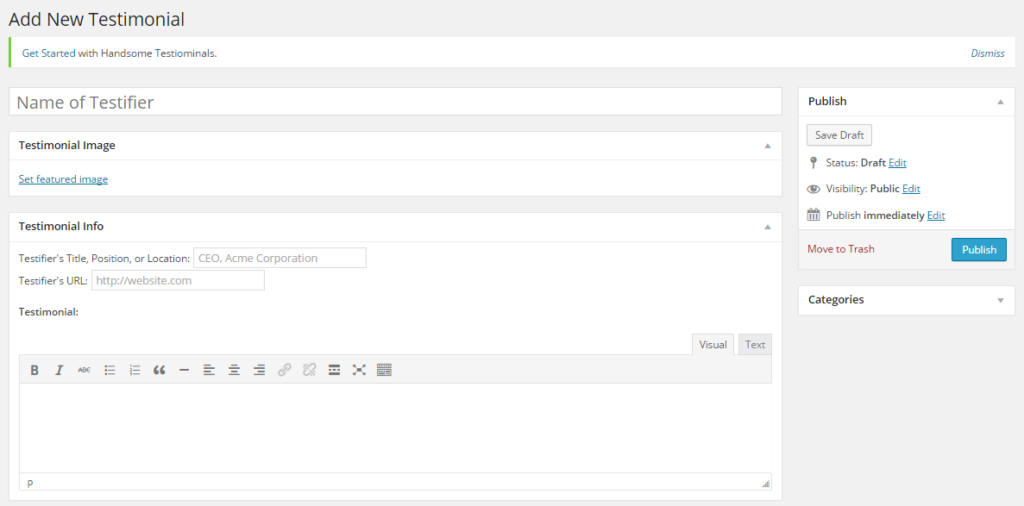Switch to the Text editor tab
The height and width of the screenshot is (506, 1024).
coord(755,345)
